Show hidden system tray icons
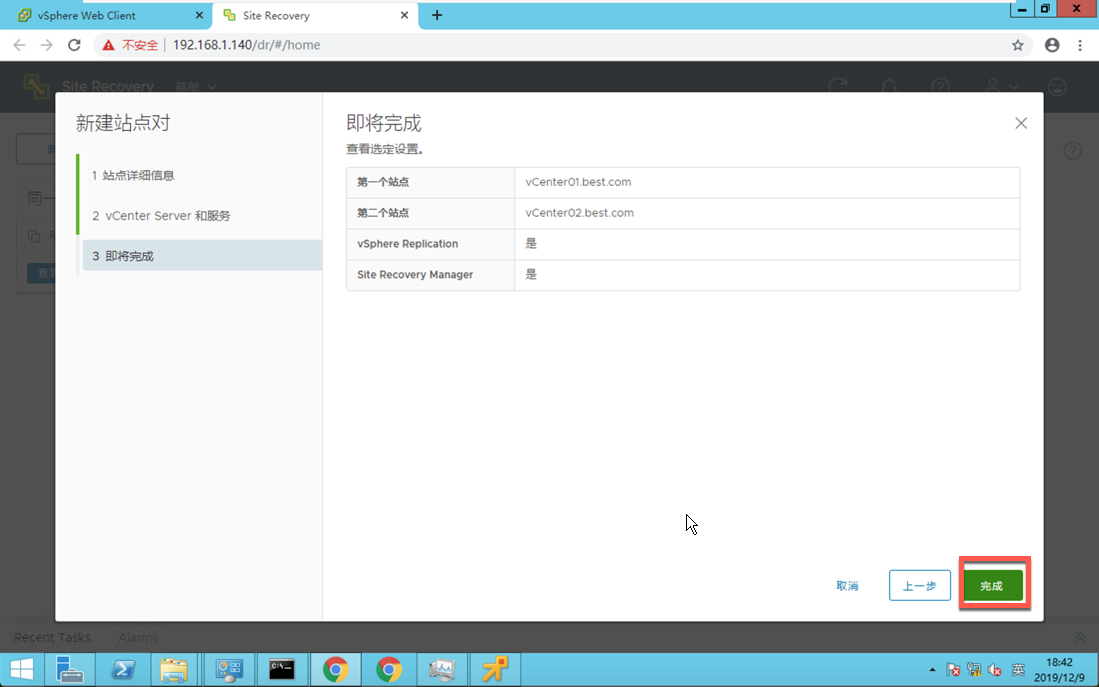The width and height of the screenshot is (1099, 687). [932, 670]
